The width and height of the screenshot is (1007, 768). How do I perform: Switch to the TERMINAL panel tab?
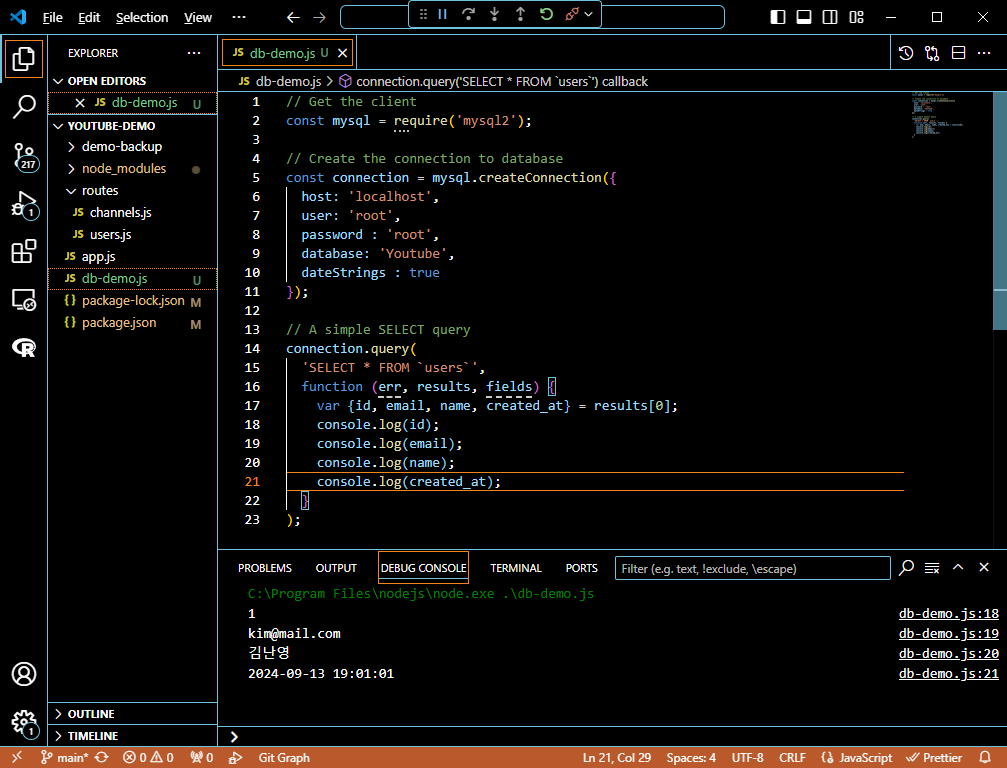[516, 568]
